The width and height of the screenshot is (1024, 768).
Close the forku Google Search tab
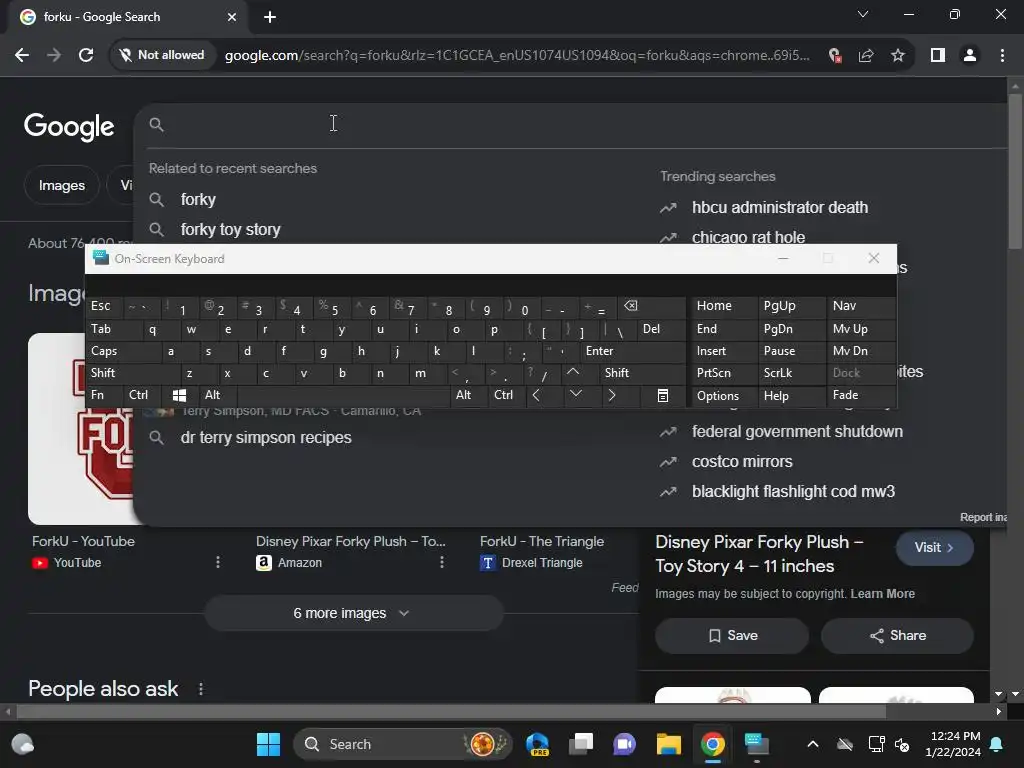[x=232, y=17]
